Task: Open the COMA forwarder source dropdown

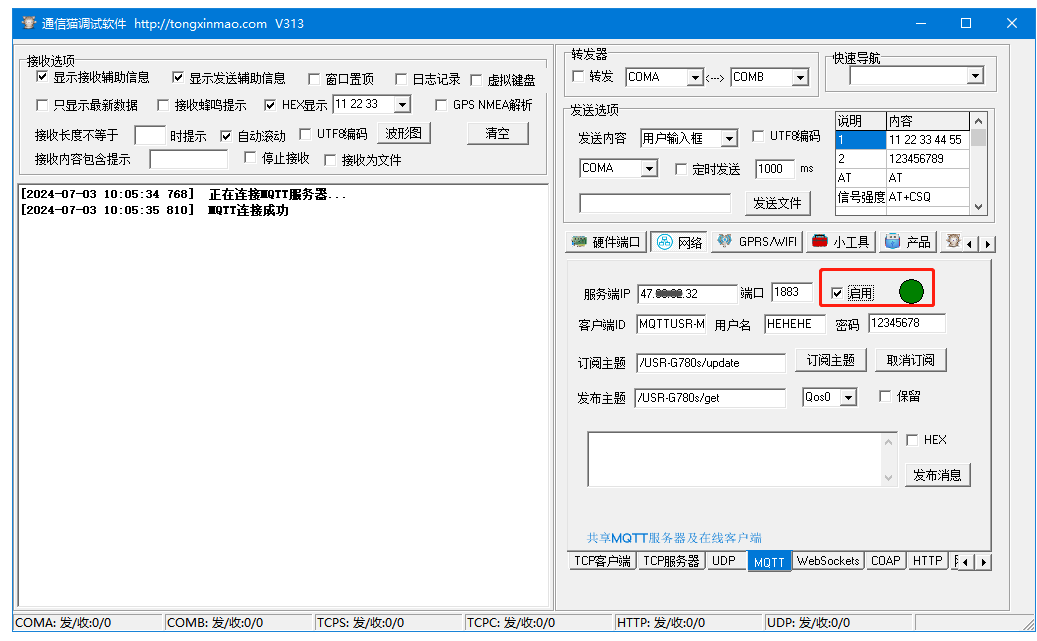Action: tap(694, 78)
